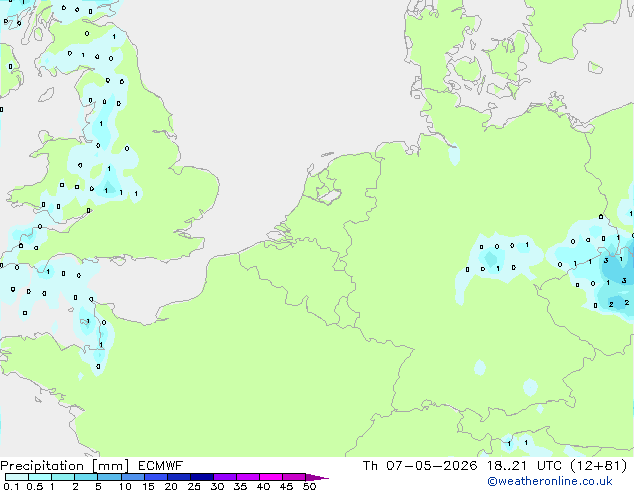This screenshot has width=634, height=490.
Task: Click the 45–50 mm dark magenta legend swatch
Action: [294, 477]
